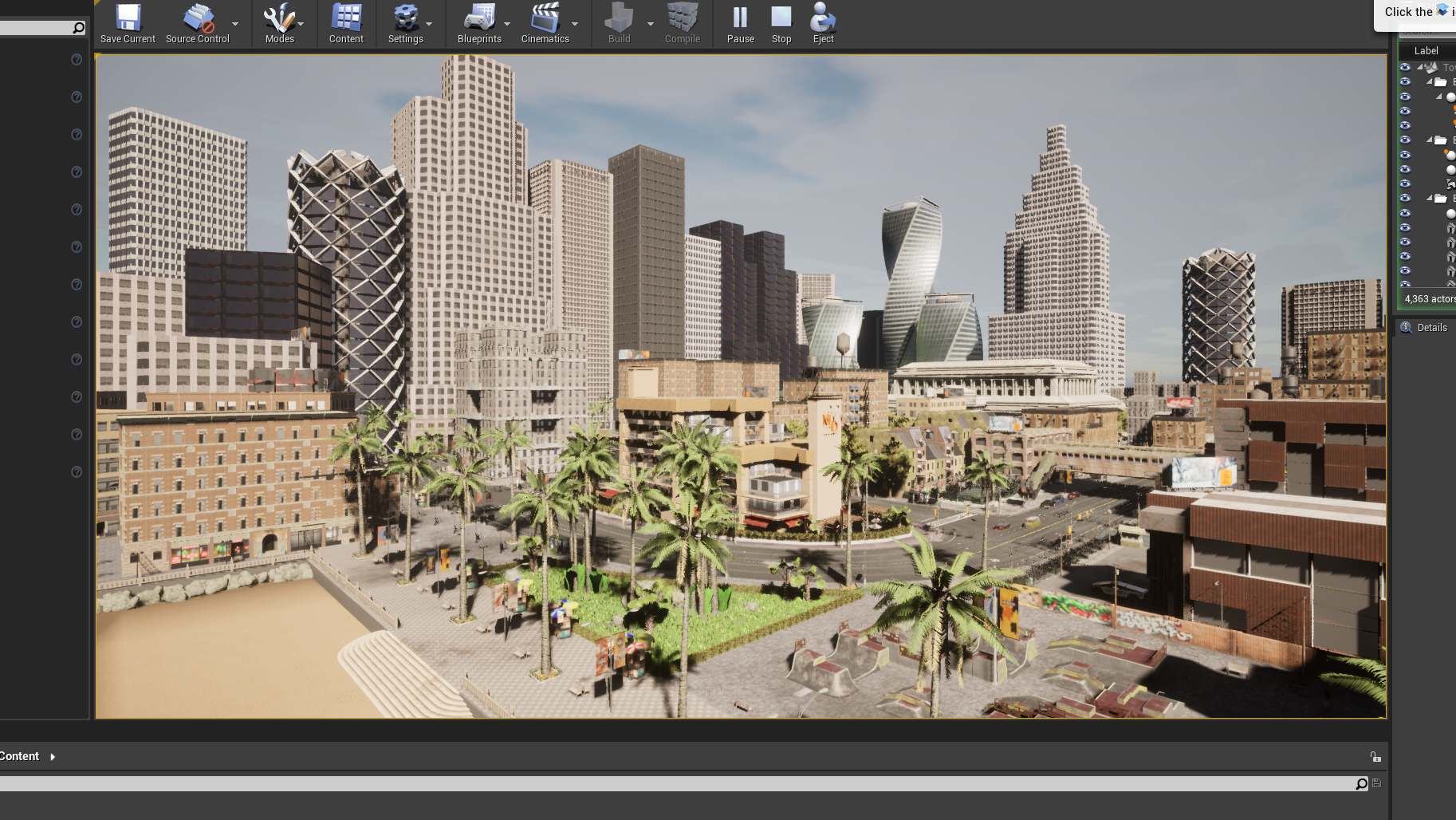The height and width of the screenshot is (820, 1456).
Task: Collapse the world root tree row
Action: point(1420,67)
